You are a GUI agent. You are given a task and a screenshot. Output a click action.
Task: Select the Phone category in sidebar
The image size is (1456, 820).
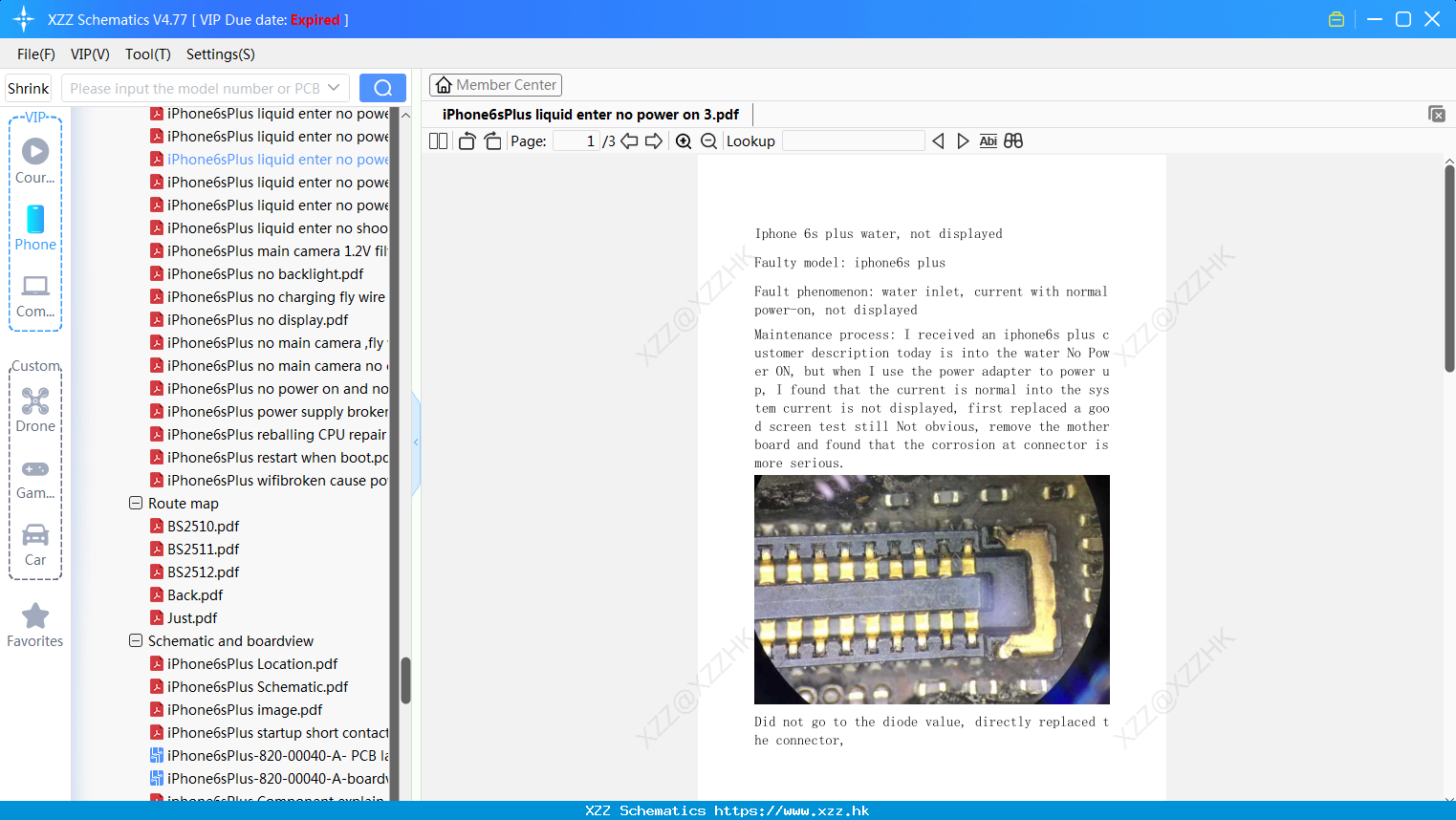[x=35, y=227]
